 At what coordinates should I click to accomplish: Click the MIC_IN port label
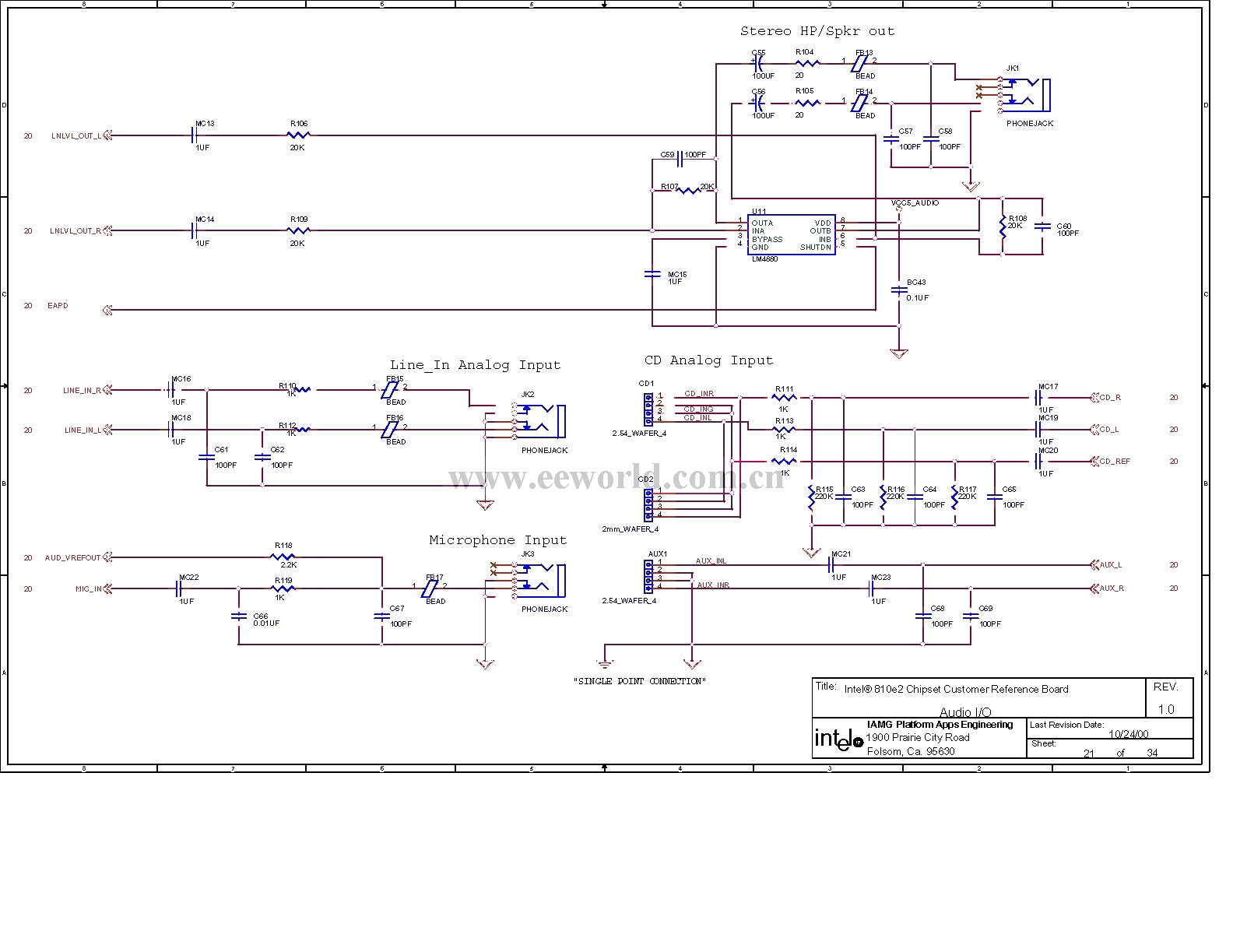coord(88,589)
